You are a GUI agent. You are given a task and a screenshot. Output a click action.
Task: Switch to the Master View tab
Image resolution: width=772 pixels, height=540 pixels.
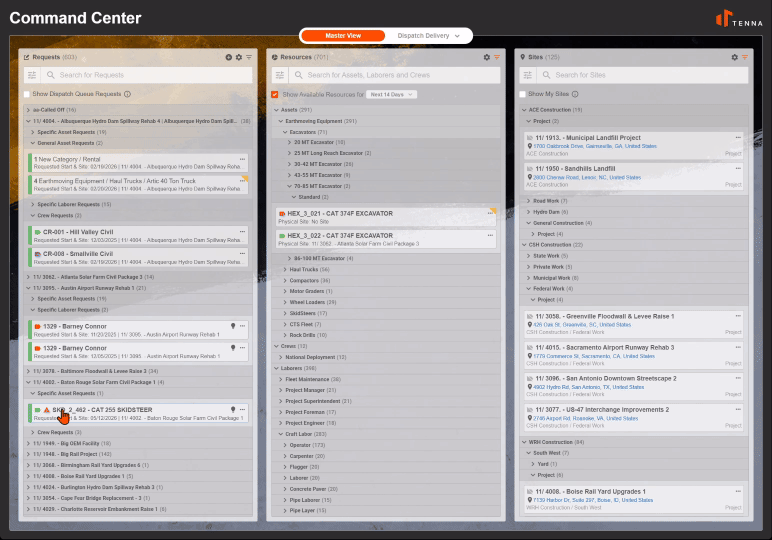(343, 35)
